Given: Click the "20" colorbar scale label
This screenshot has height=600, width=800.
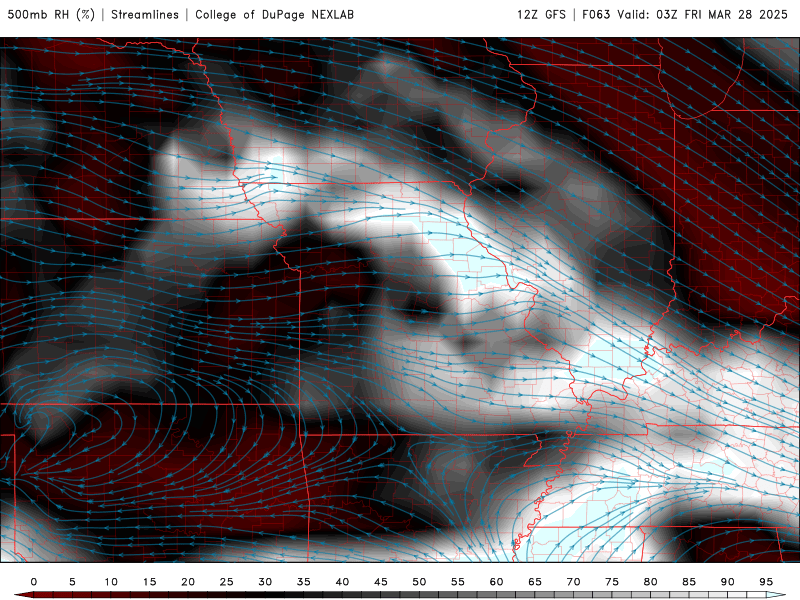Looking at the screenshot, I should [x=188, y=582].
